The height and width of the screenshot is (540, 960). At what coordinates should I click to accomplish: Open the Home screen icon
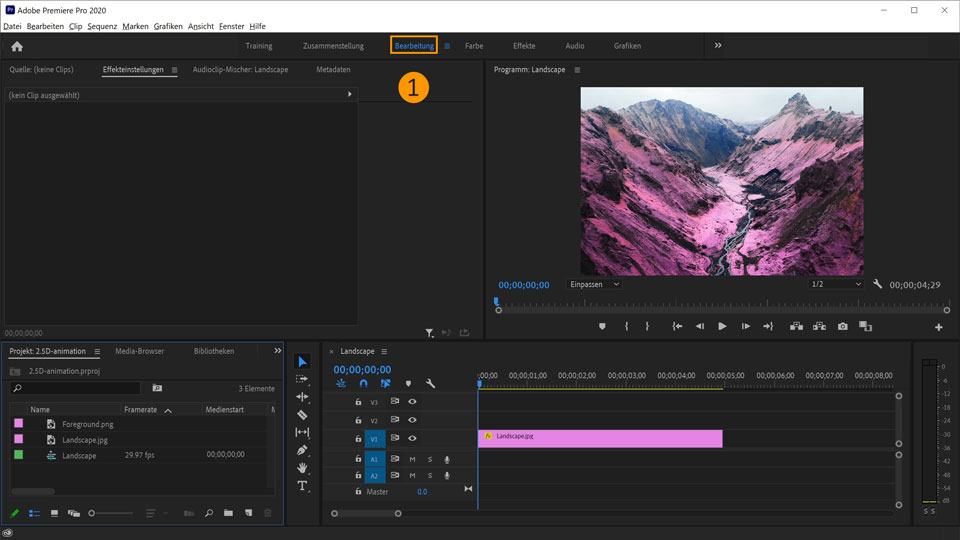tap(17, 46)
